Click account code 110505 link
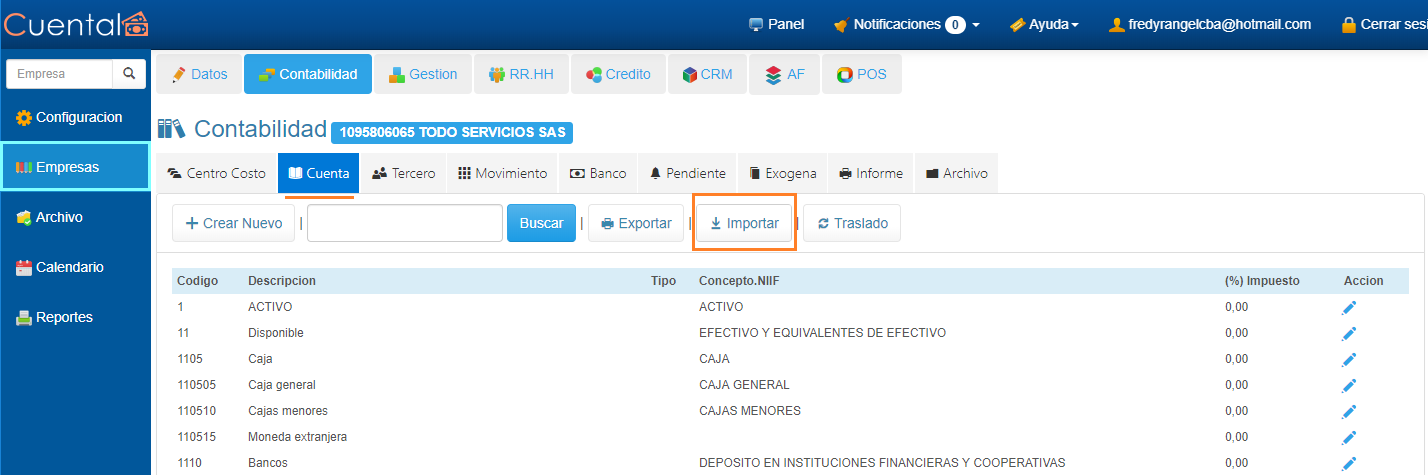The width and height of the screenshot is (1428, 475). (x=193, y=385)
